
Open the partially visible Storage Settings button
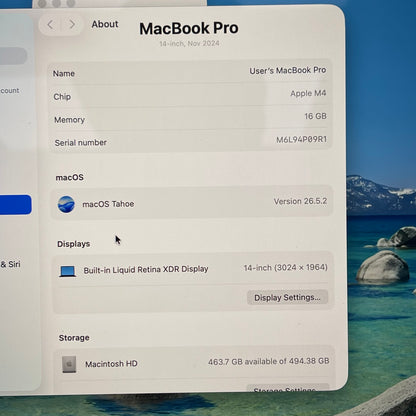pyautogui.click(x=288, y=388)
